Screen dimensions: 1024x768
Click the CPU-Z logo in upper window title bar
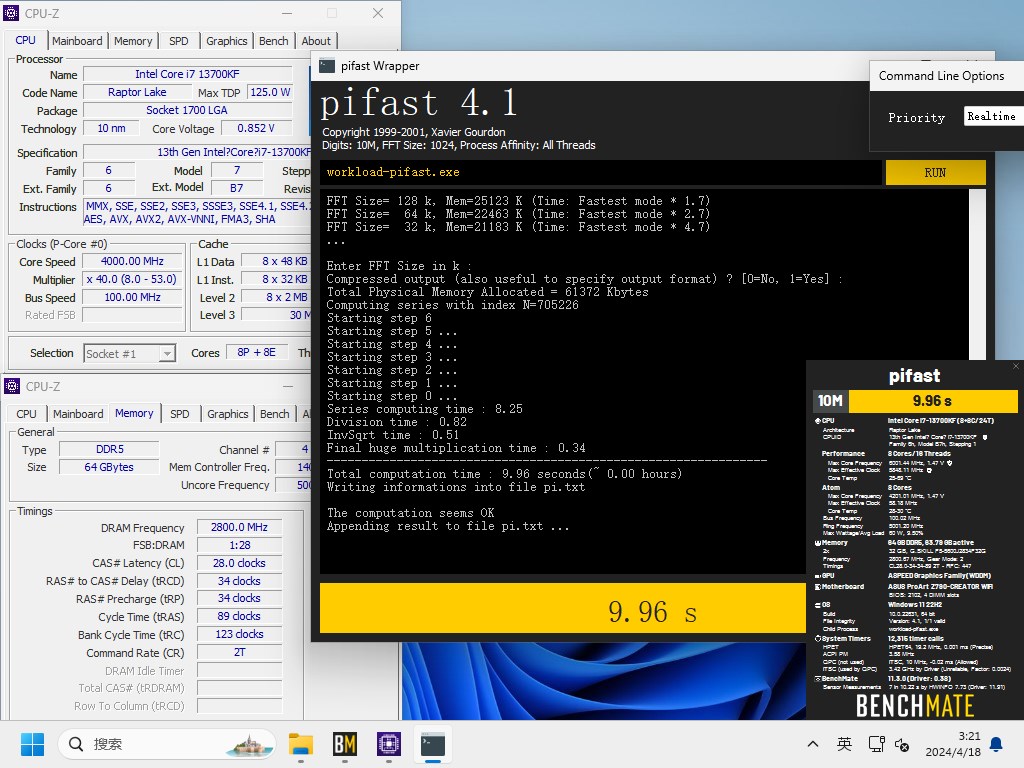click(11, 13)
